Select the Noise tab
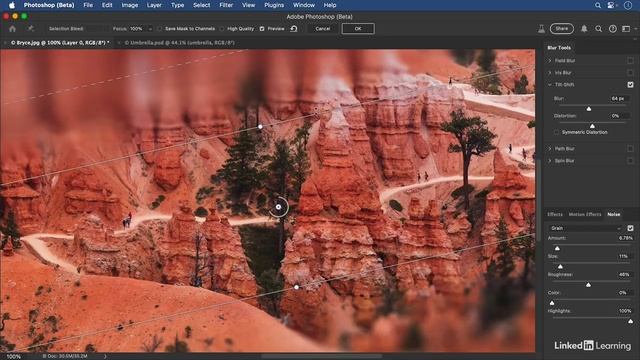Screen dimensions: 640x360 [x=613, y=214]
